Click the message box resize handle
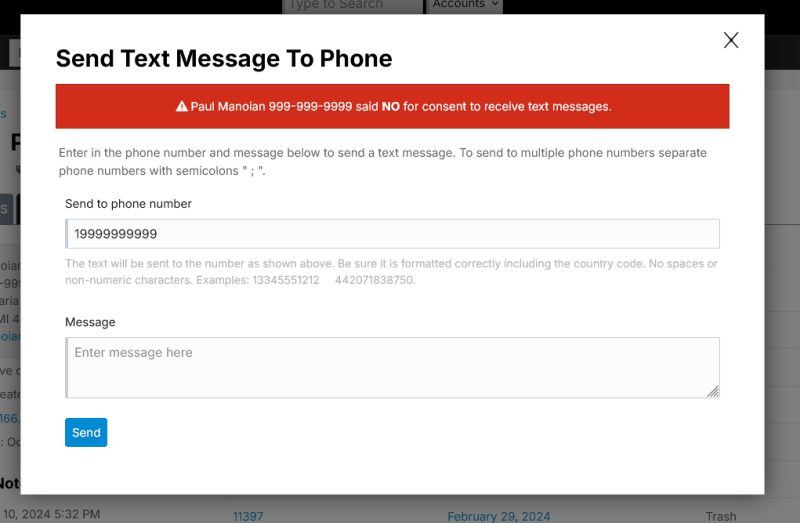The height and width of the screenshot is (523, 800). [x=713, y=391]
